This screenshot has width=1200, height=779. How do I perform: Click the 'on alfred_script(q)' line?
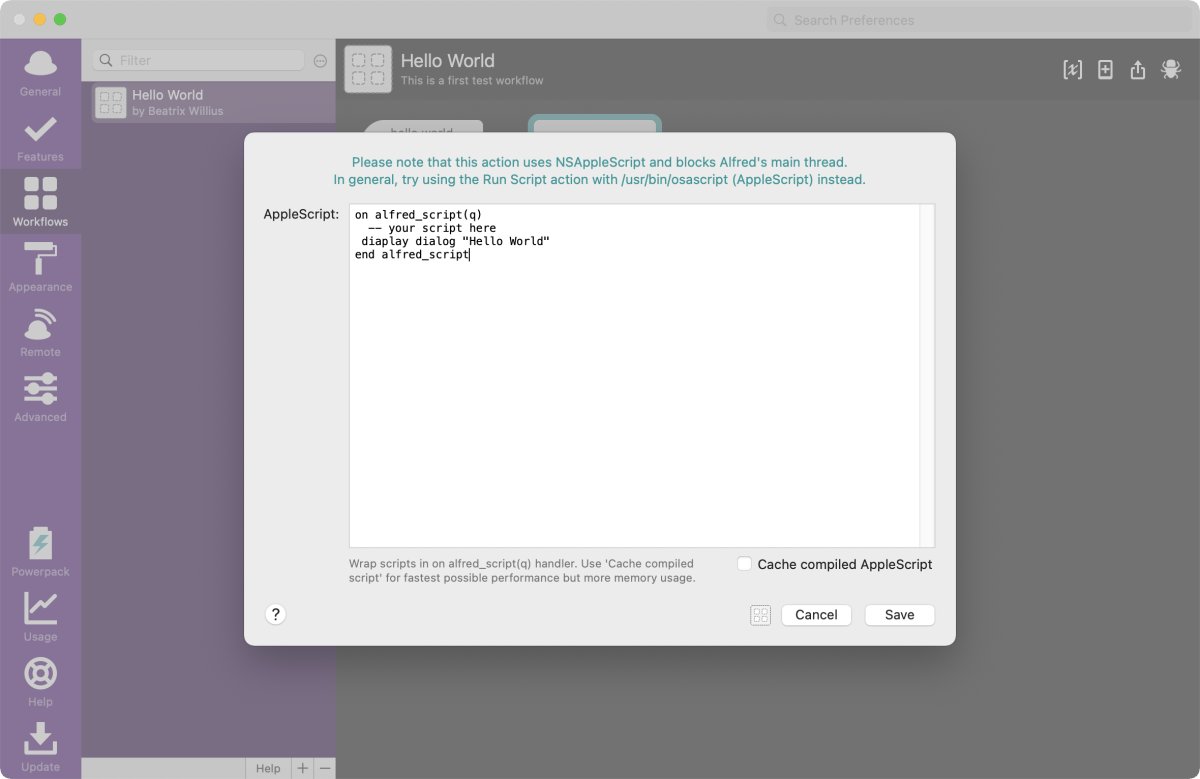click(x=418, y=215)
